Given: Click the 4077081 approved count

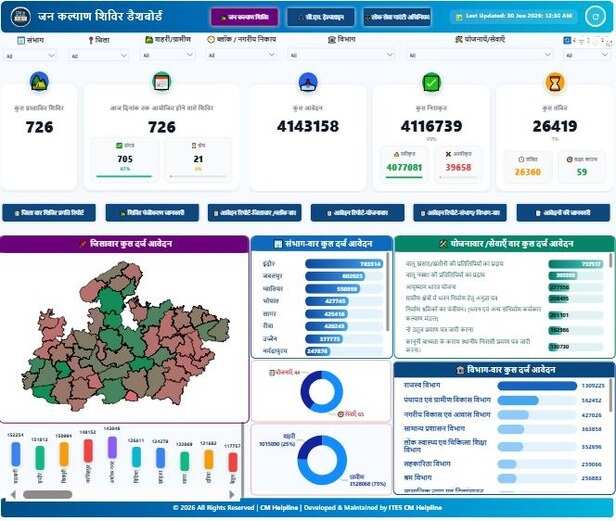Looking at the screenshot, I should click(404, 168).
